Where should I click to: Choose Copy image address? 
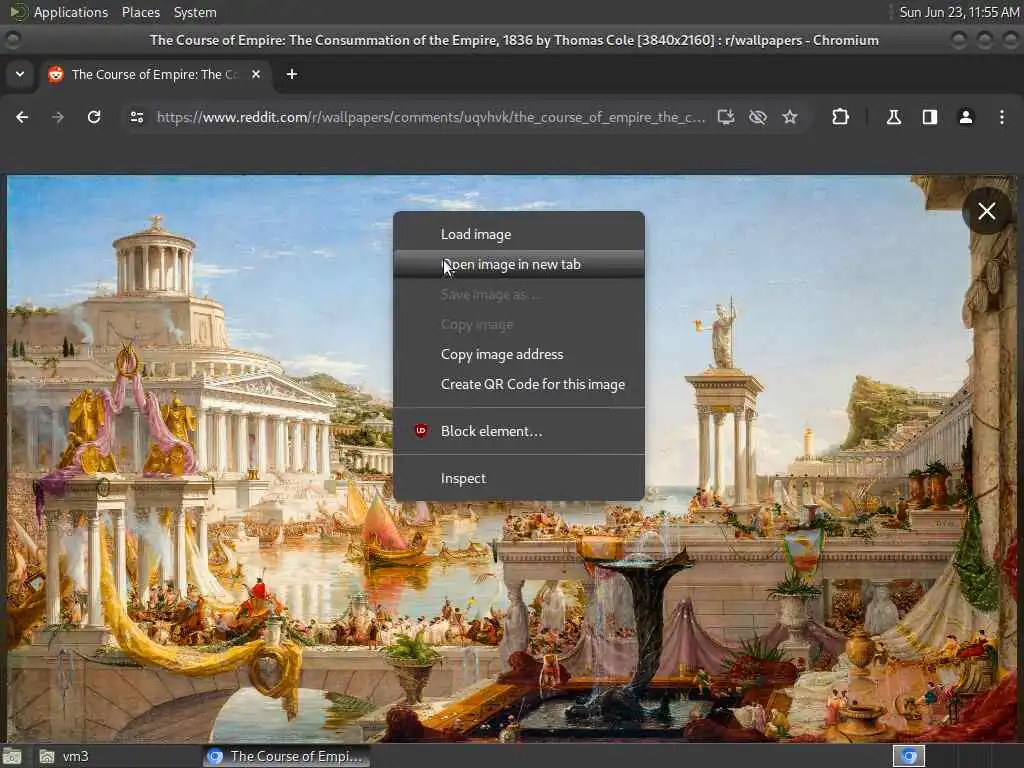pos(519,354)
